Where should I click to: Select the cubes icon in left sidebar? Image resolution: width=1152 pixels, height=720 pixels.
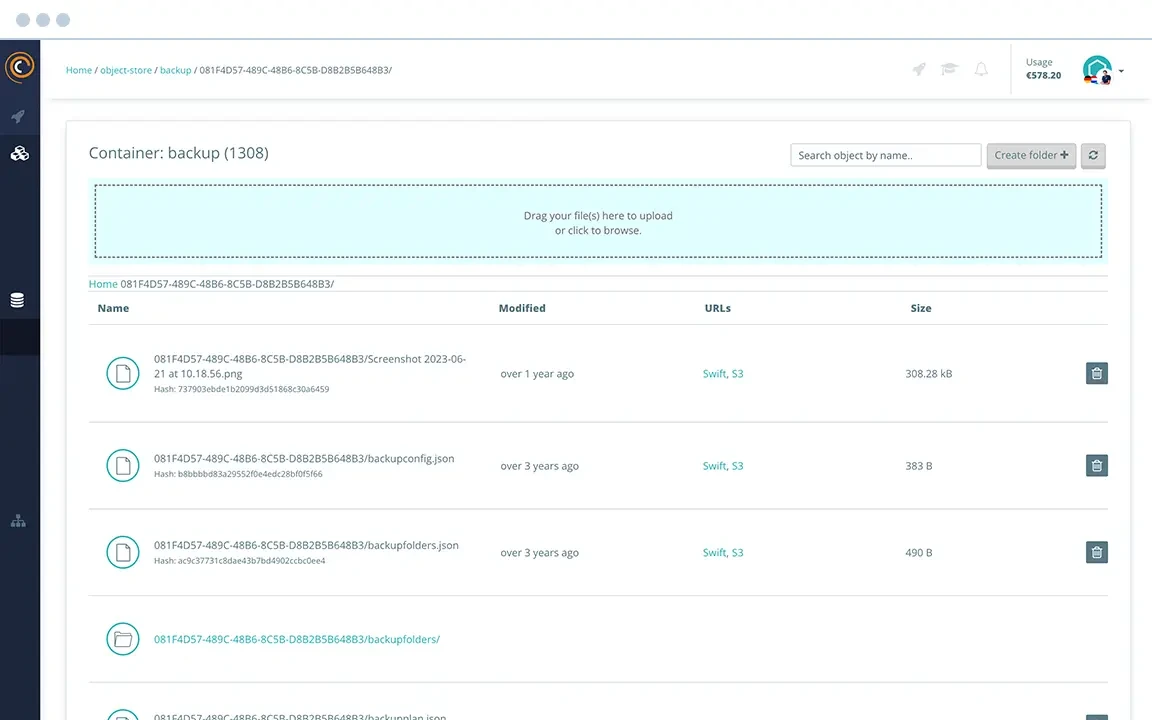[19, 154]
